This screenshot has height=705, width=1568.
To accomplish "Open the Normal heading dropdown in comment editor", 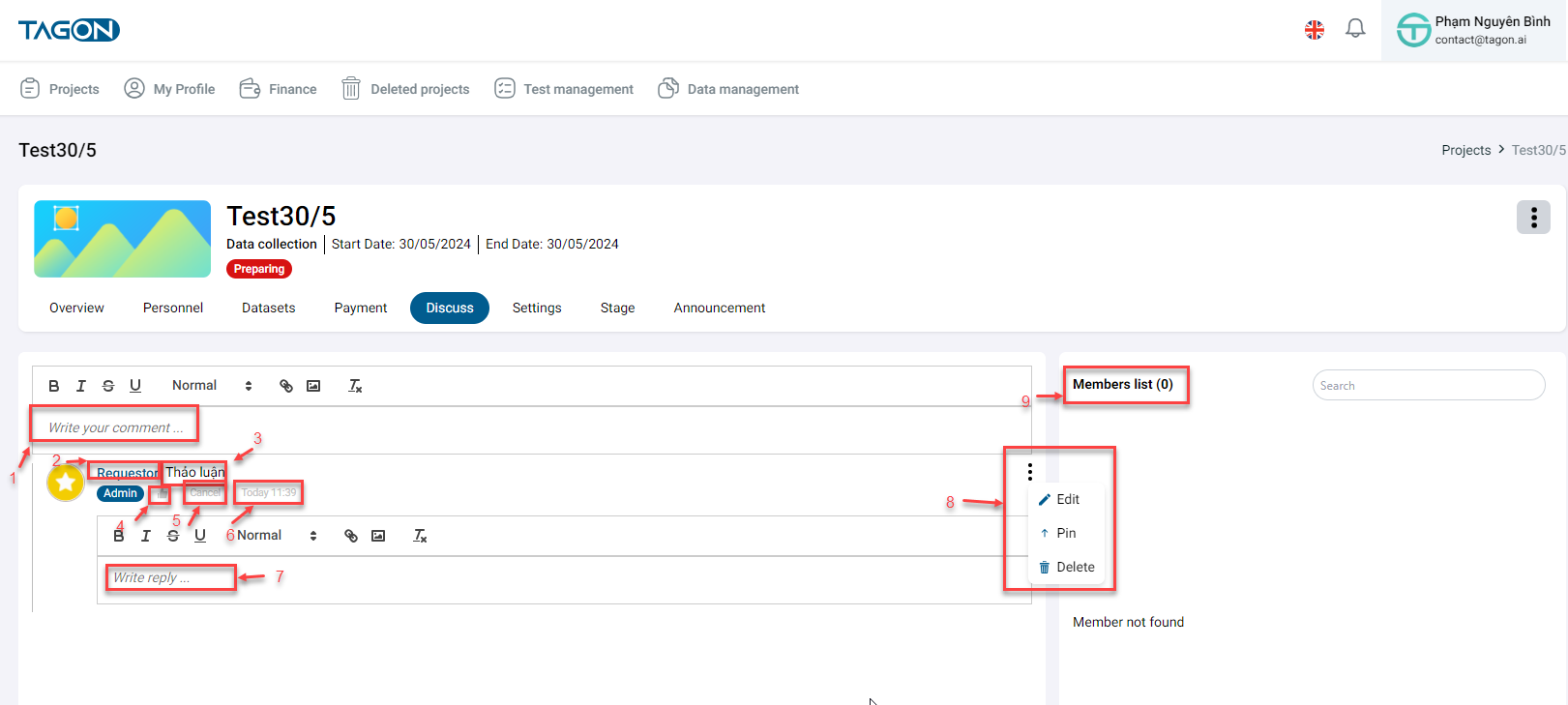I will 212,386.
